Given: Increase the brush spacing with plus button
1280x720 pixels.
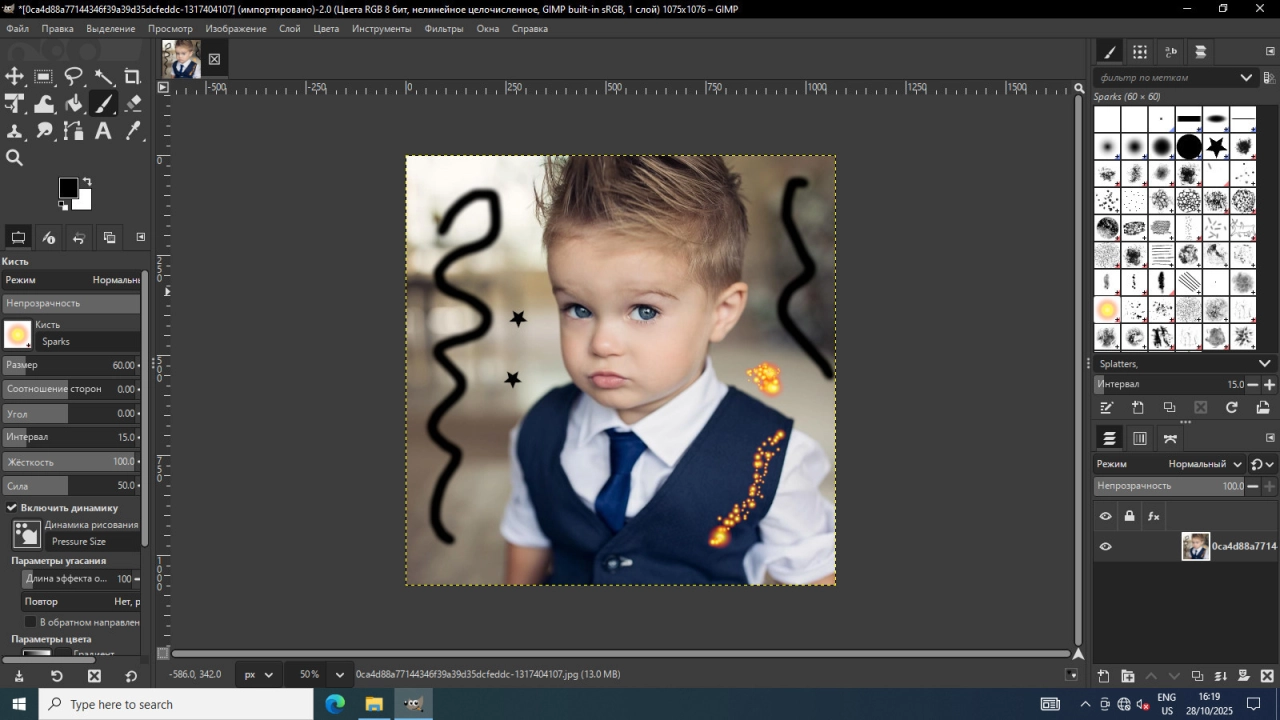Looking at the screenshot, I should pyautogui.click(x=1269, y=384).
